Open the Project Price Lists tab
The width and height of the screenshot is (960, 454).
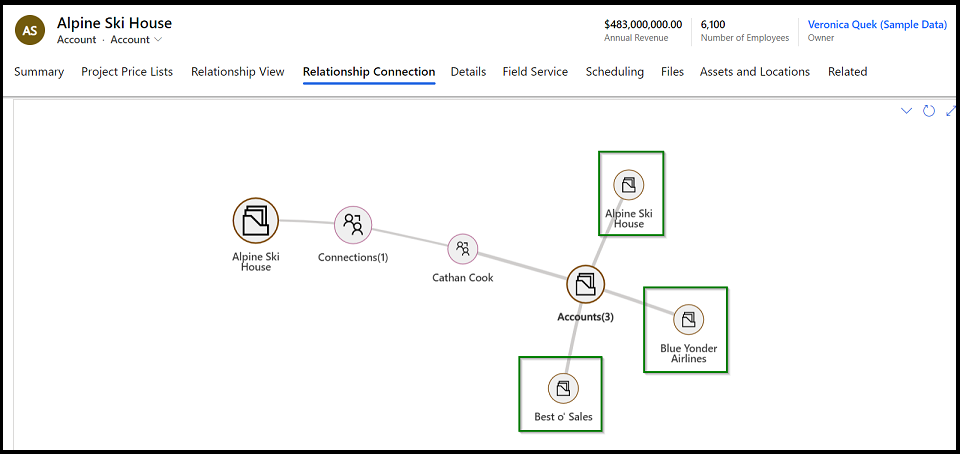tap(127, 72)
